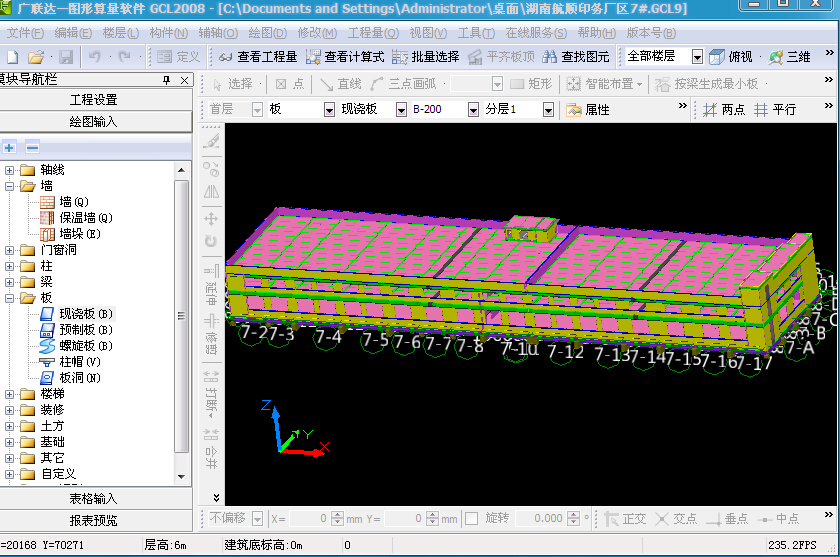Click 查找图元 binoculars button
840x557 pixels.
576,57
